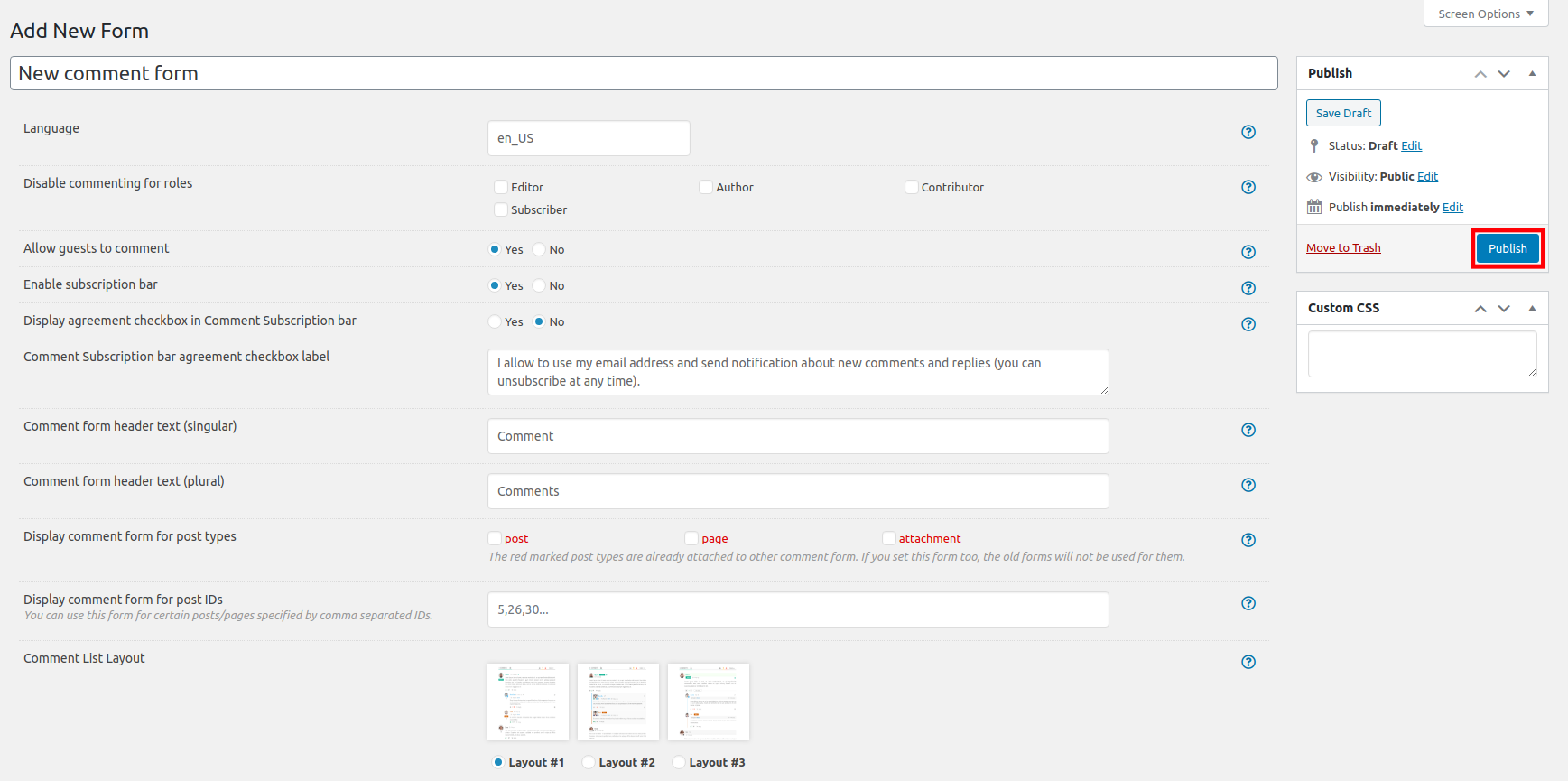Show help for Comment form header singular
The height and width of the screenshot is (781, 1568).
[x=1248, y=430]
